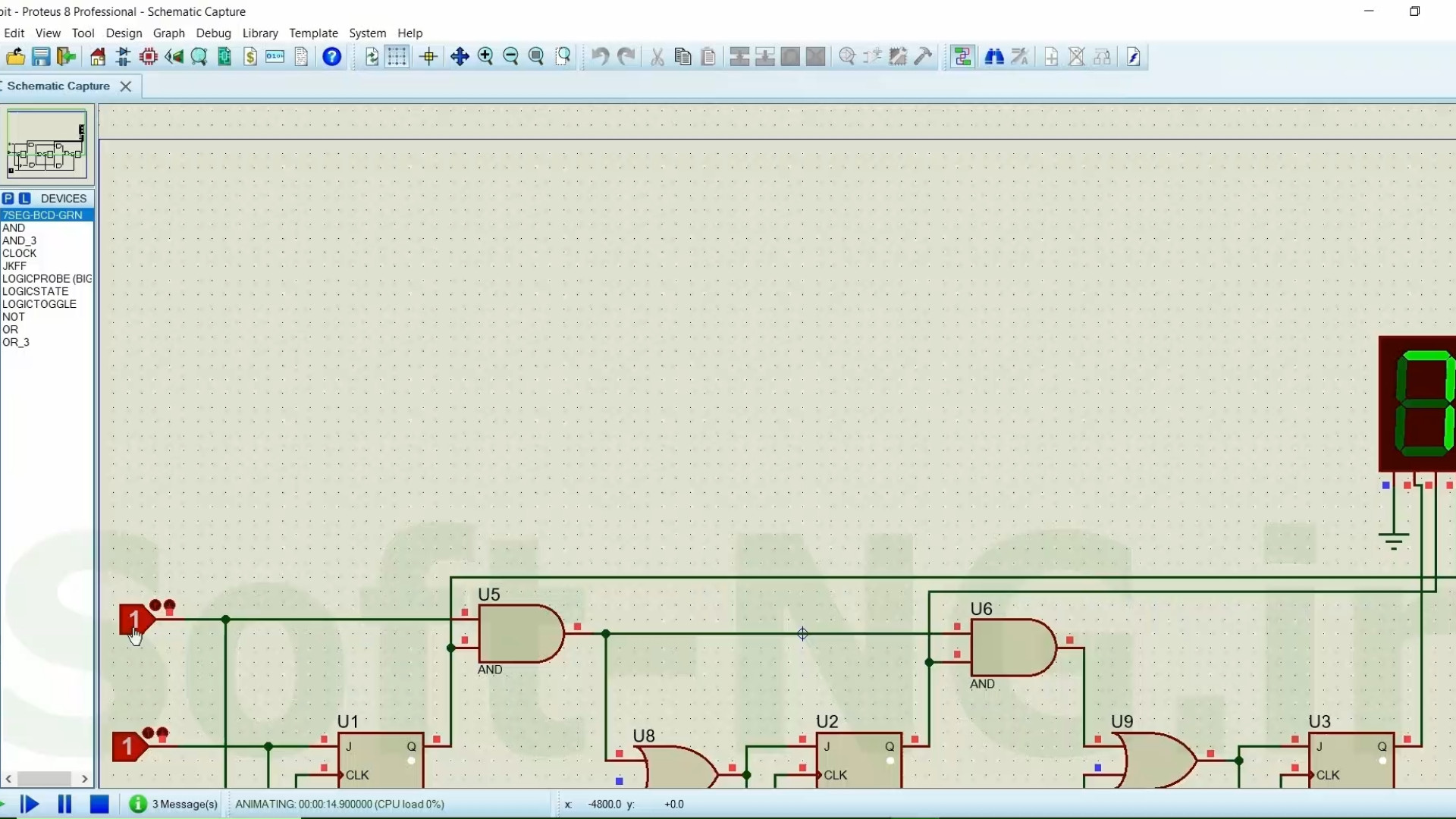The image size is (1456, 819).
Task: Open the Bill of Materials dollar icon
Action: (250, 57)
